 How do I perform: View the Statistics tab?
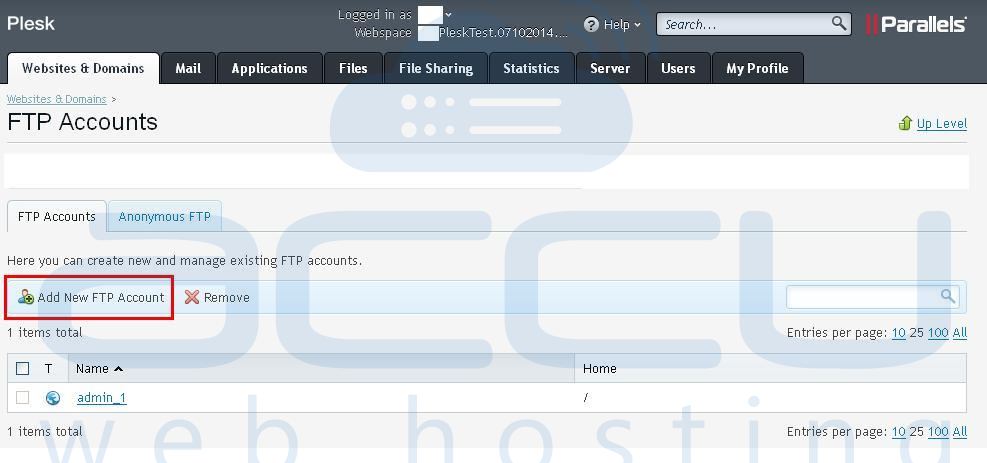531,69
